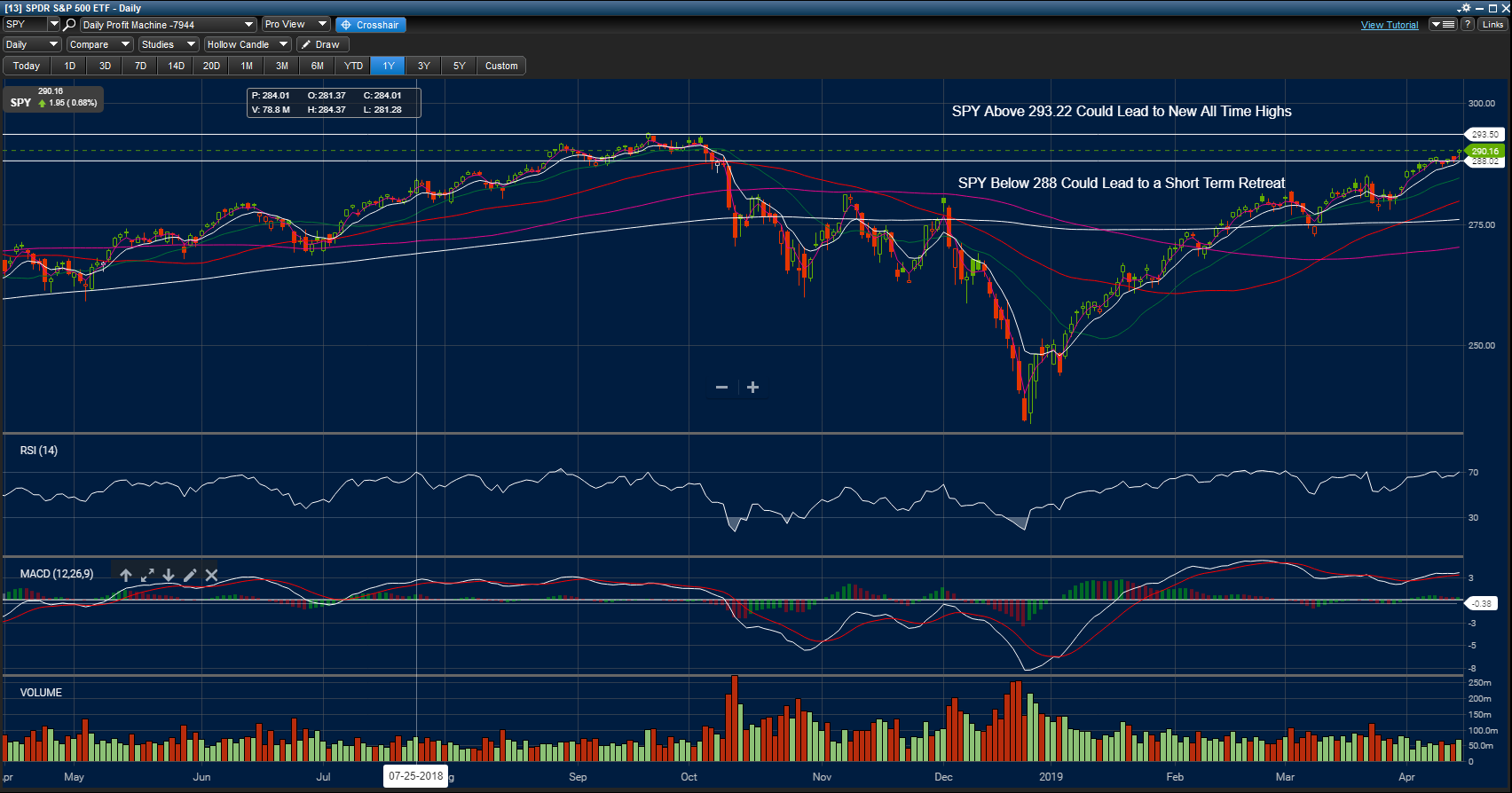The image size is (1512, 793).
Task: Click the 07-25-2018 date marker
Action: 415,776
